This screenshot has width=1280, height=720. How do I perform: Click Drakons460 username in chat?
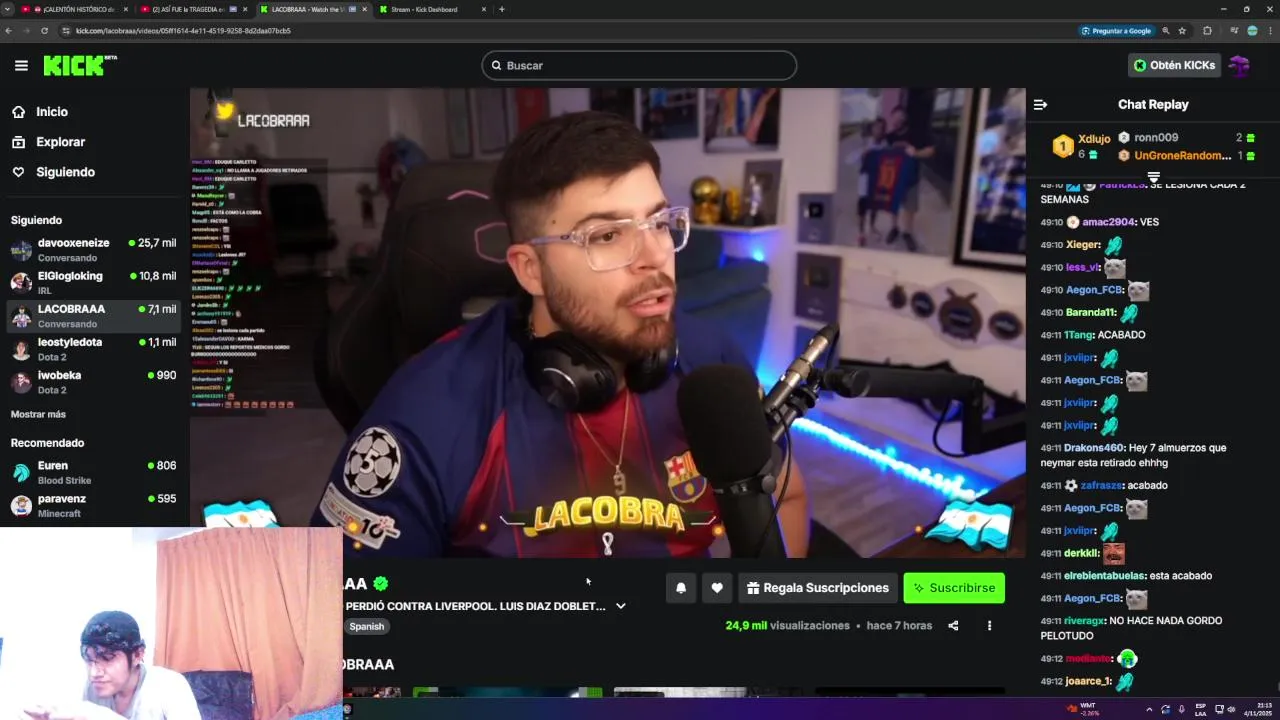pyautogui.click(x=1094, y=448)
